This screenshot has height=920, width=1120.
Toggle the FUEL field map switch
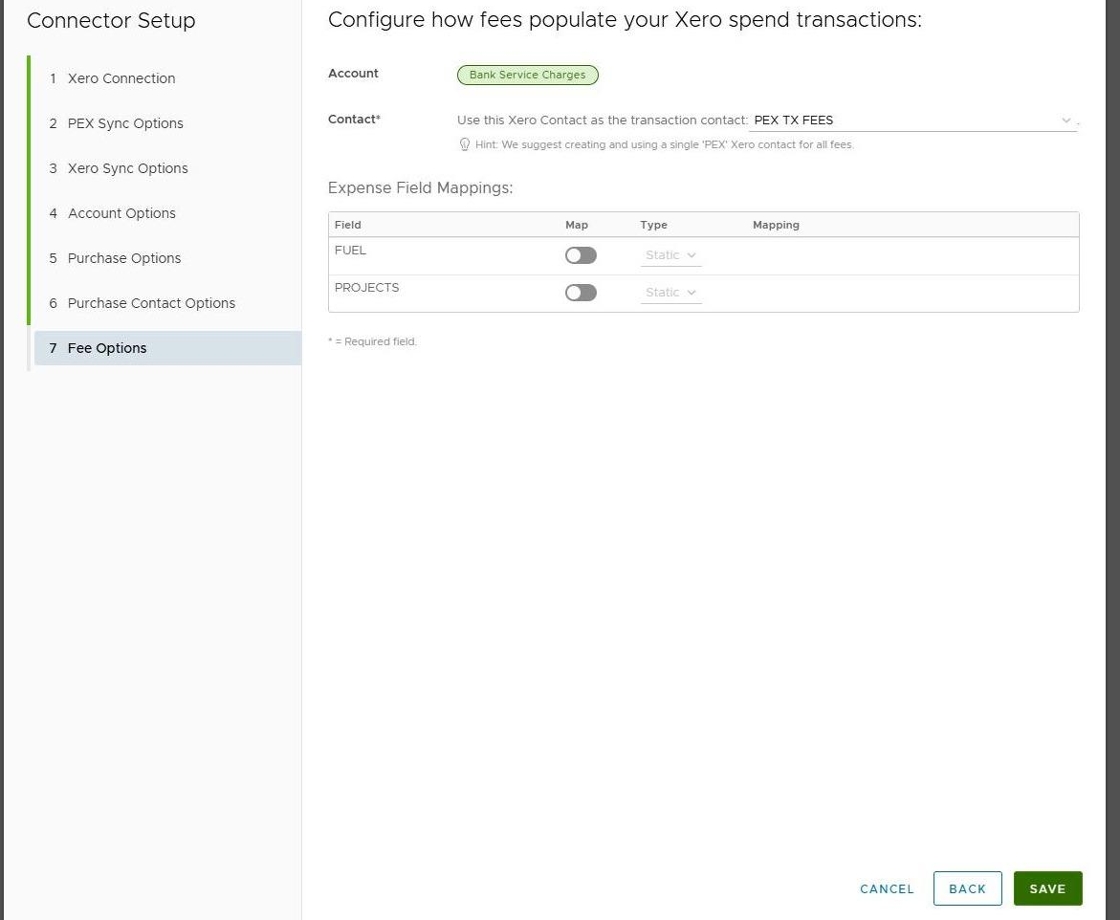tap(580, 256)
